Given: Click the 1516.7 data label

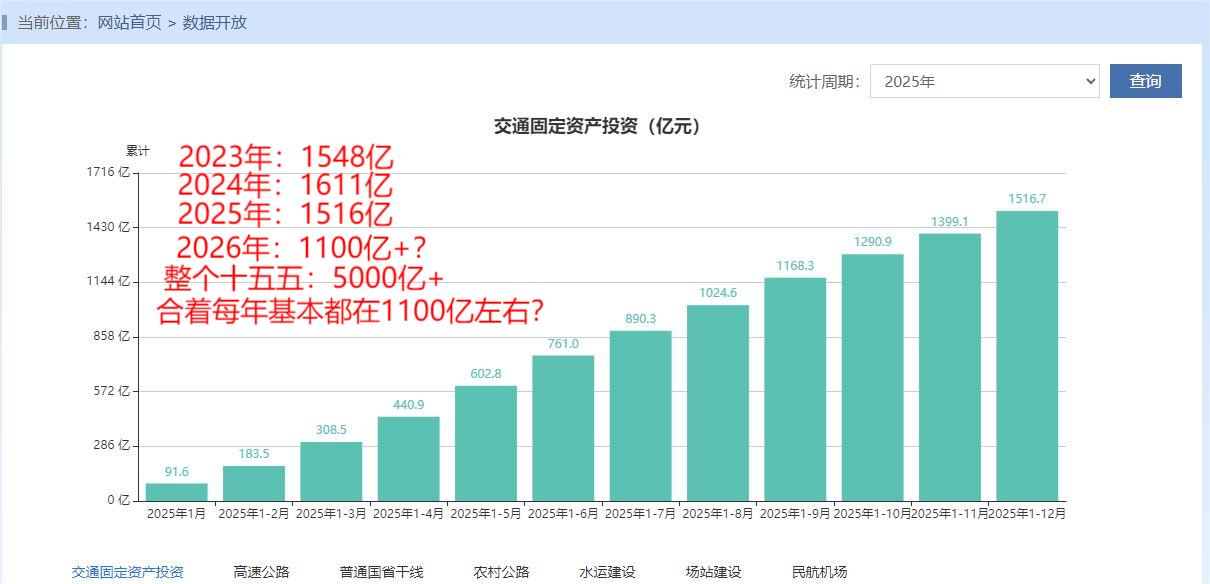Looking at the screenshot, I should [1027, 199].
